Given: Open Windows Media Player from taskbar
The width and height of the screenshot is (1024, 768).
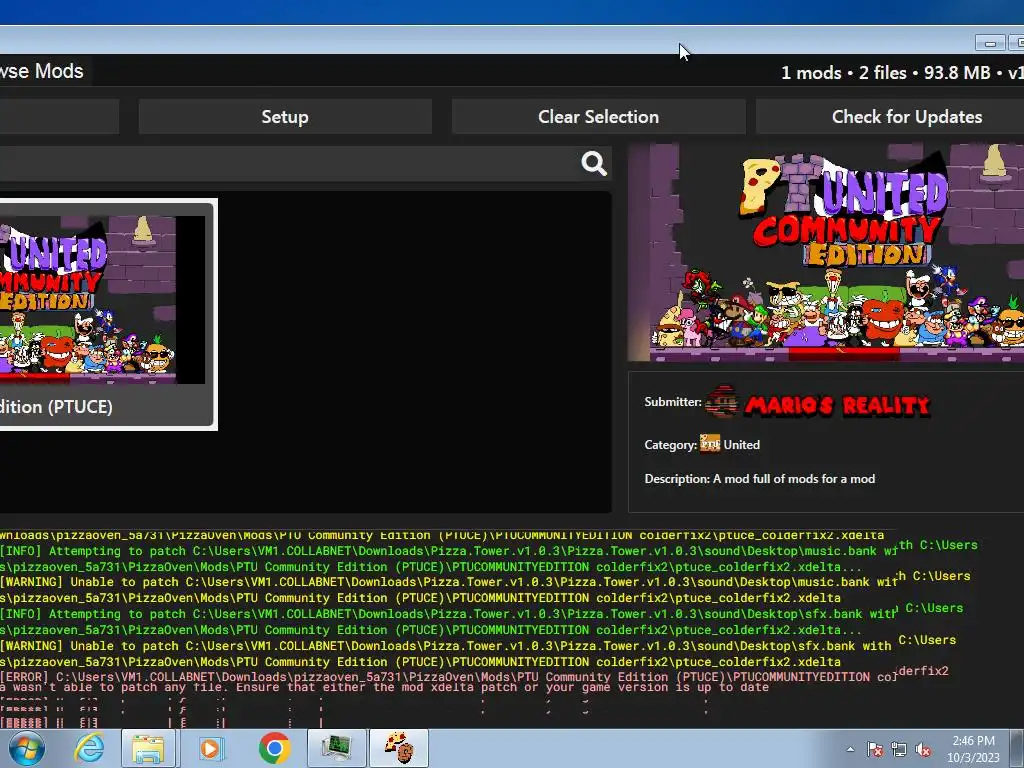Looking at the screenshot, I should click(210, 748).
